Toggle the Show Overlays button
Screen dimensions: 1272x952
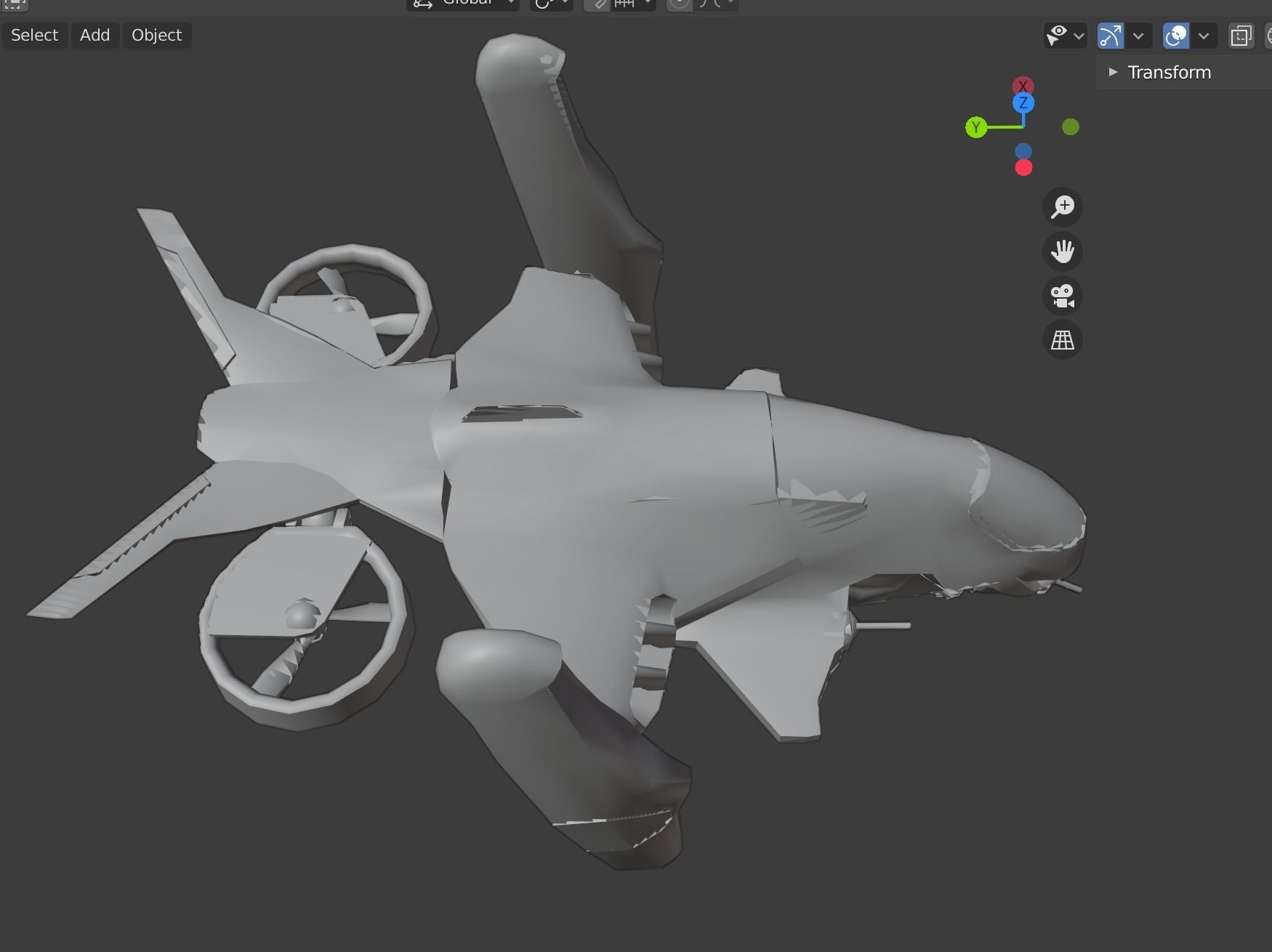[x=1175, y=35]
